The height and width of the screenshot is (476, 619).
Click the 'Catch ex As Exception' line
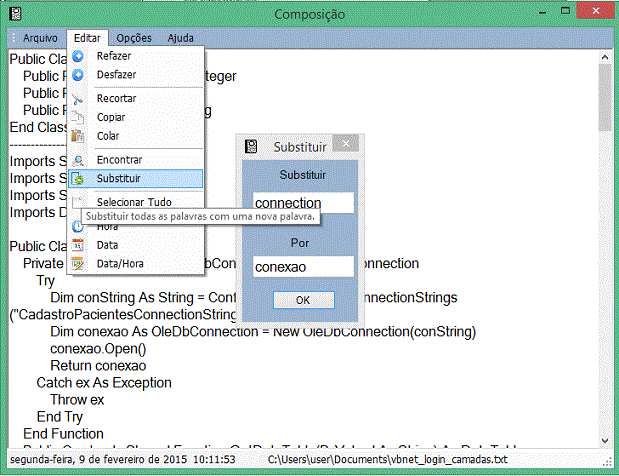click(104, 383)
